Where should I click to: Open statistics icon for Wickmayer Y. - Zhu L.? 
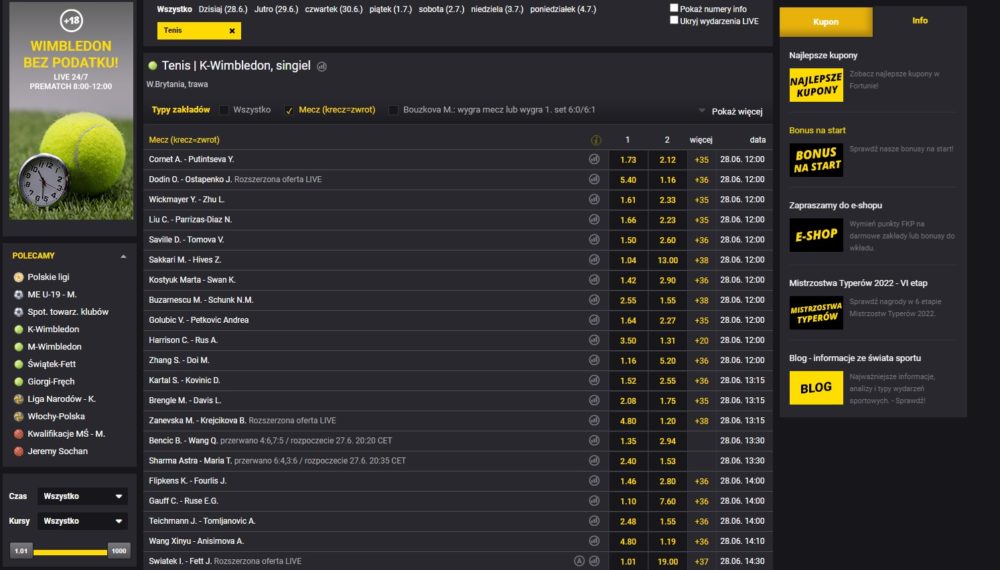[594, 200]
